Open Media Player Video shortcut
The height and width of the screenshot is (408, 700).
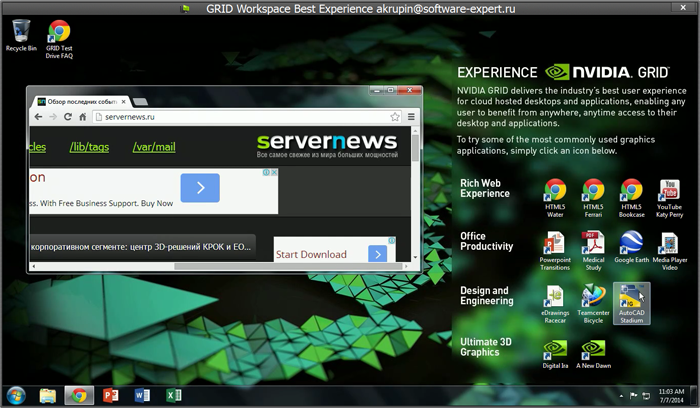pos(669,251)
